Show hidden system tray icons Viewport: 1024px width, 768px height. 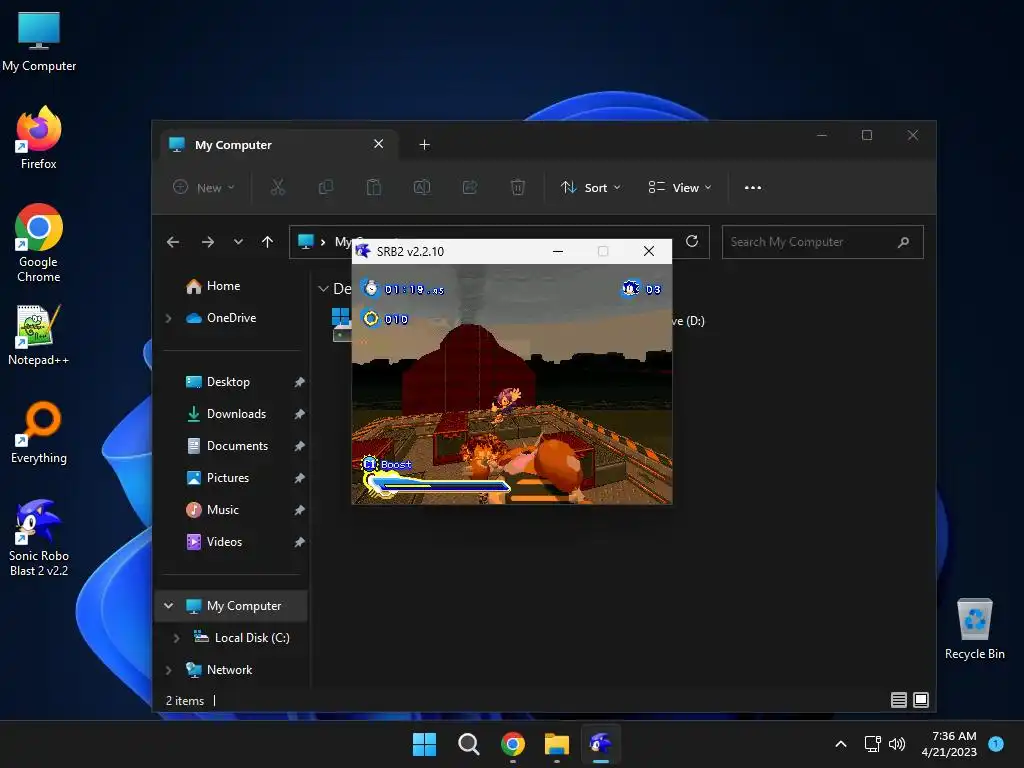[x=841, y=744]
